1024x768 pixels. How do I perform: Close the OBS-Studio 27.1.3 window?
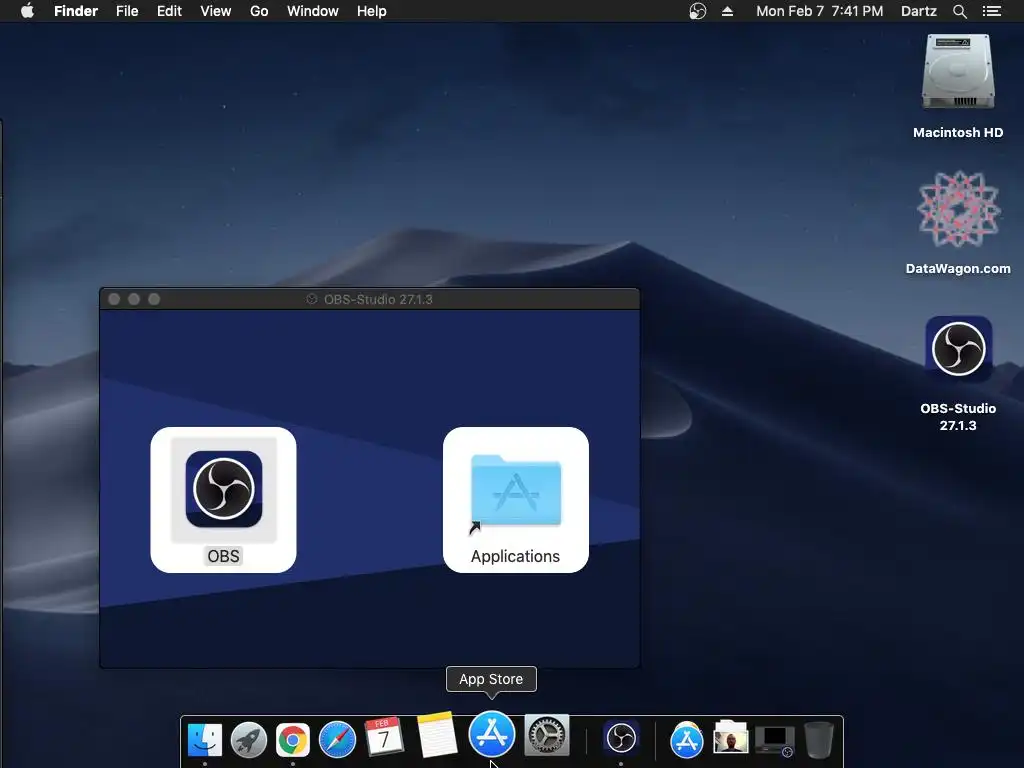pyautogui.click(x=114, y=299)
